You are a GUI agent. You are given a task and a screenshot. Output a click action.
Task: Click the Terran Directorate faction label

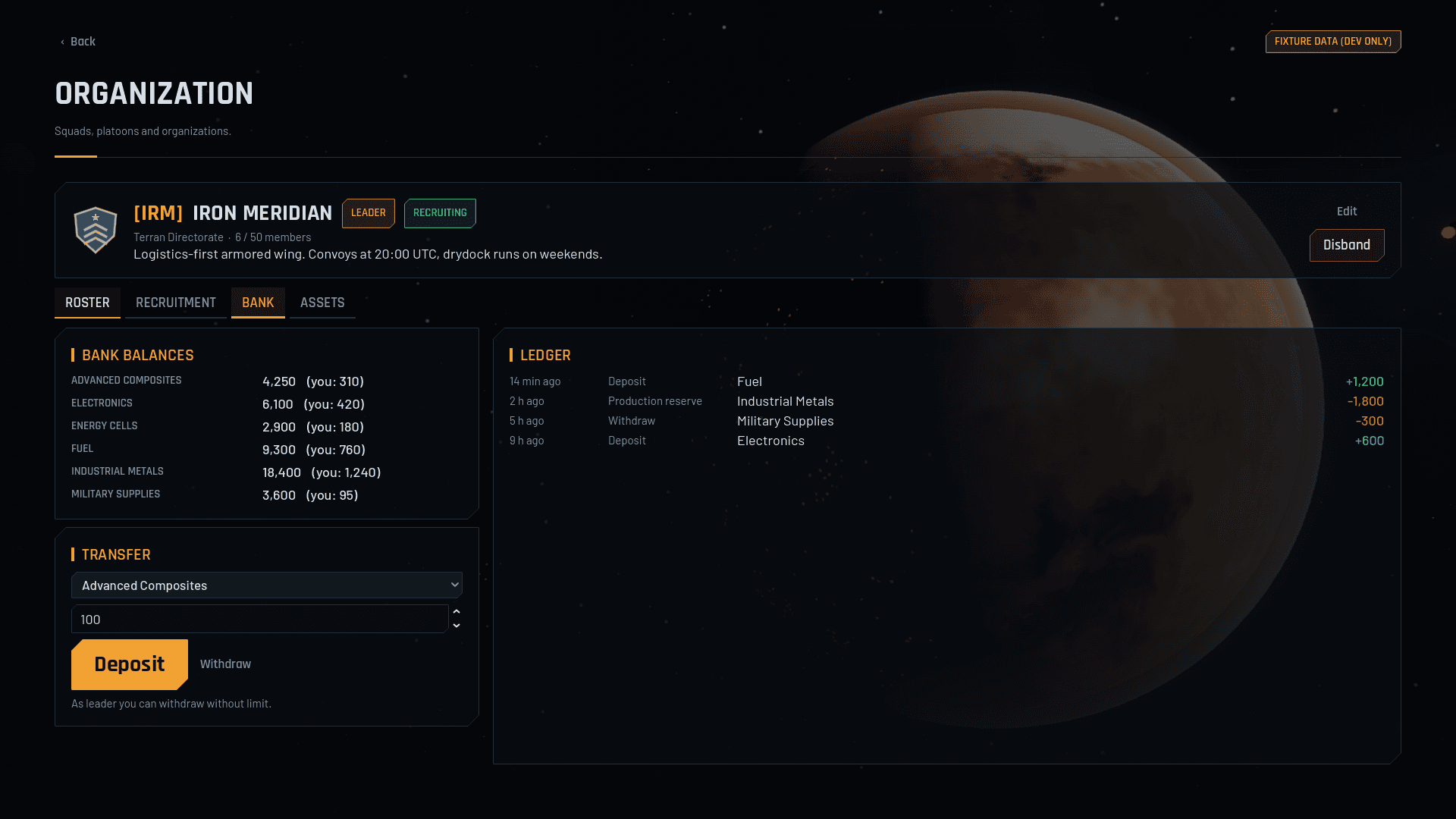(x=178, y=237)
